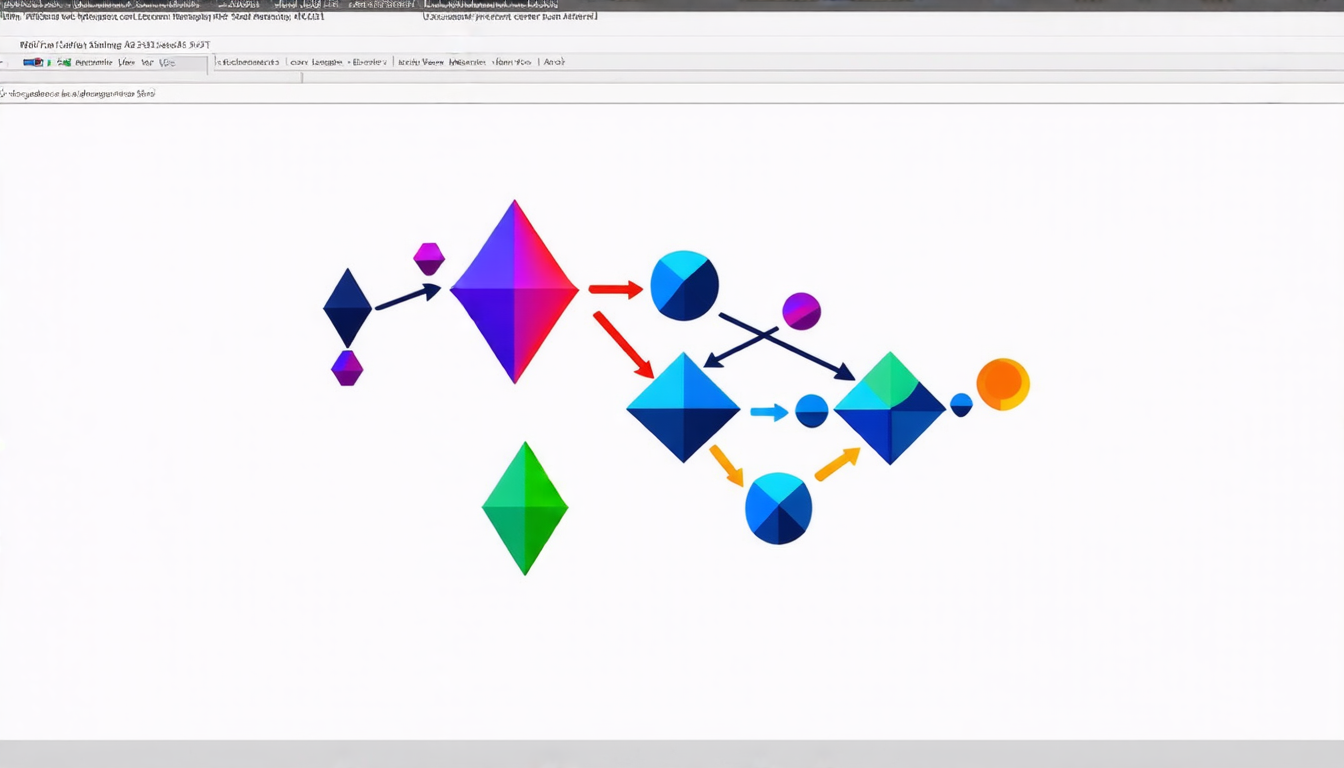Select the purple hexagon below the navy diamond
The width and height of the screenshot is (1344, 768).
(x=347, y=368)
